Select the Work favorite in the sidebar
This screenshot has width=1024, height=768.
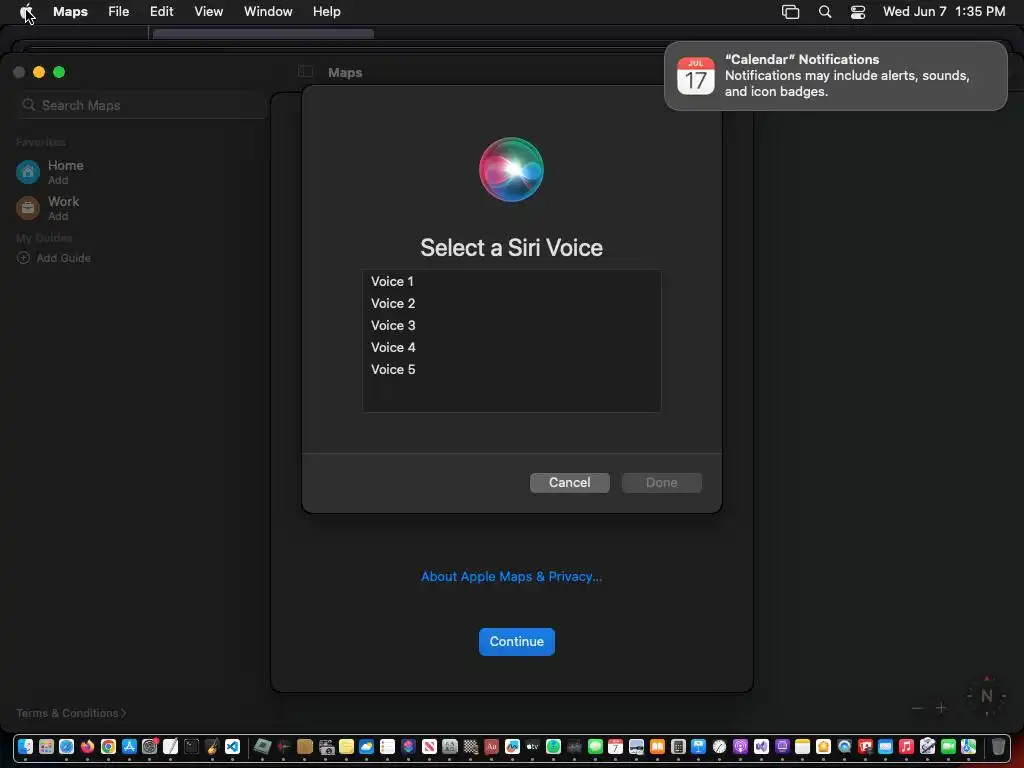(48, 208)
